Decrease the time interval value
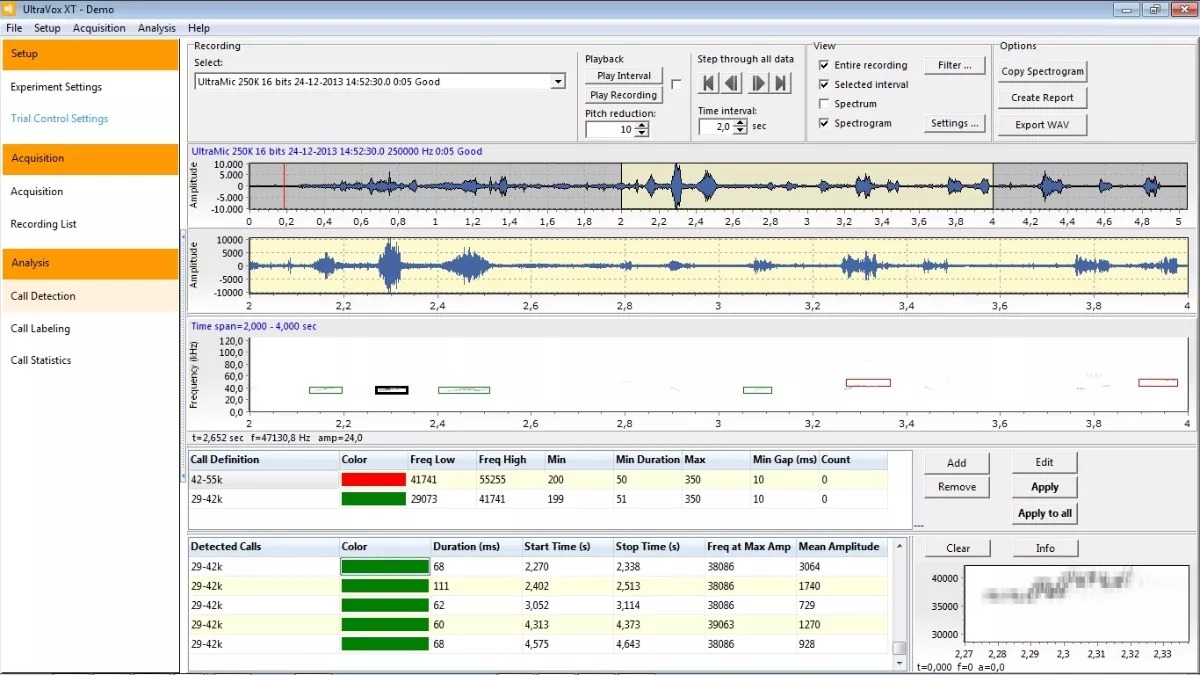The width and height of the screenshot is (1200, 675). (740, 131)
